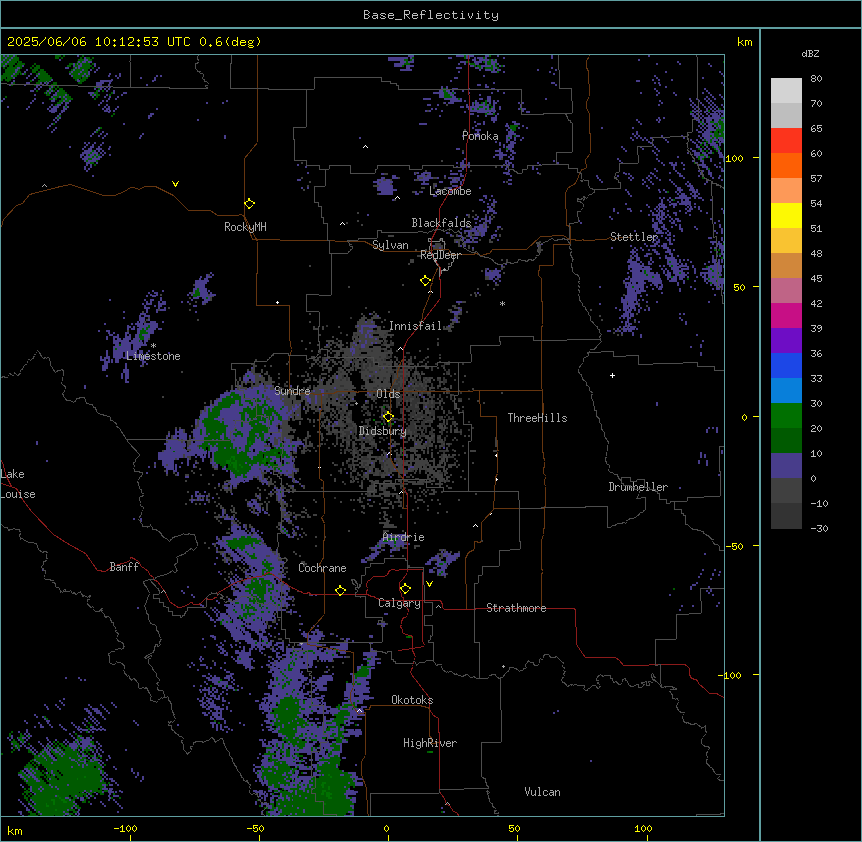The width and height of the screenshot is (862, 842).
Task: Click the Airdrie label
Action: tap(404, 537)
